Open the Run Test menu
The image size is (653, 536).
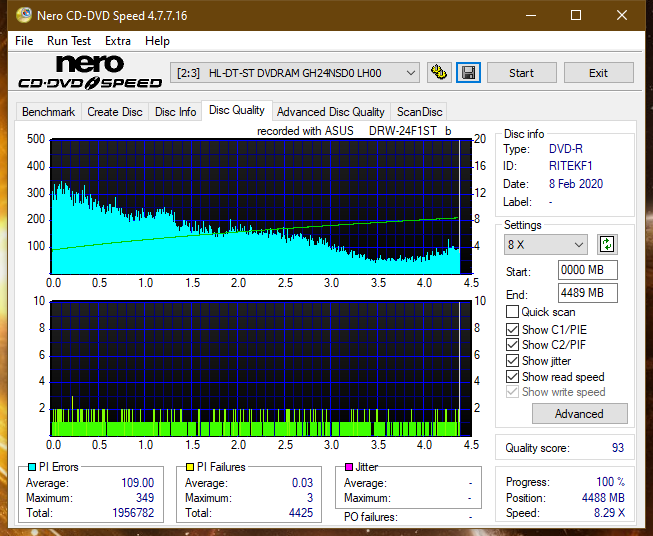[x=69, y=41]
